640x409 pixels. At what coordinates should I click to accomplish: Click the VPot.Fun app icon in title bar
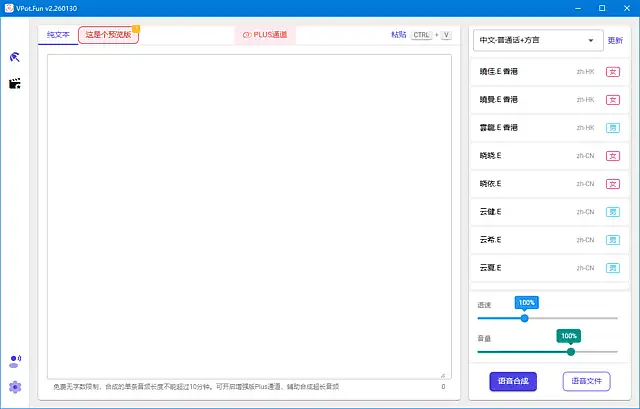point(8,7)
